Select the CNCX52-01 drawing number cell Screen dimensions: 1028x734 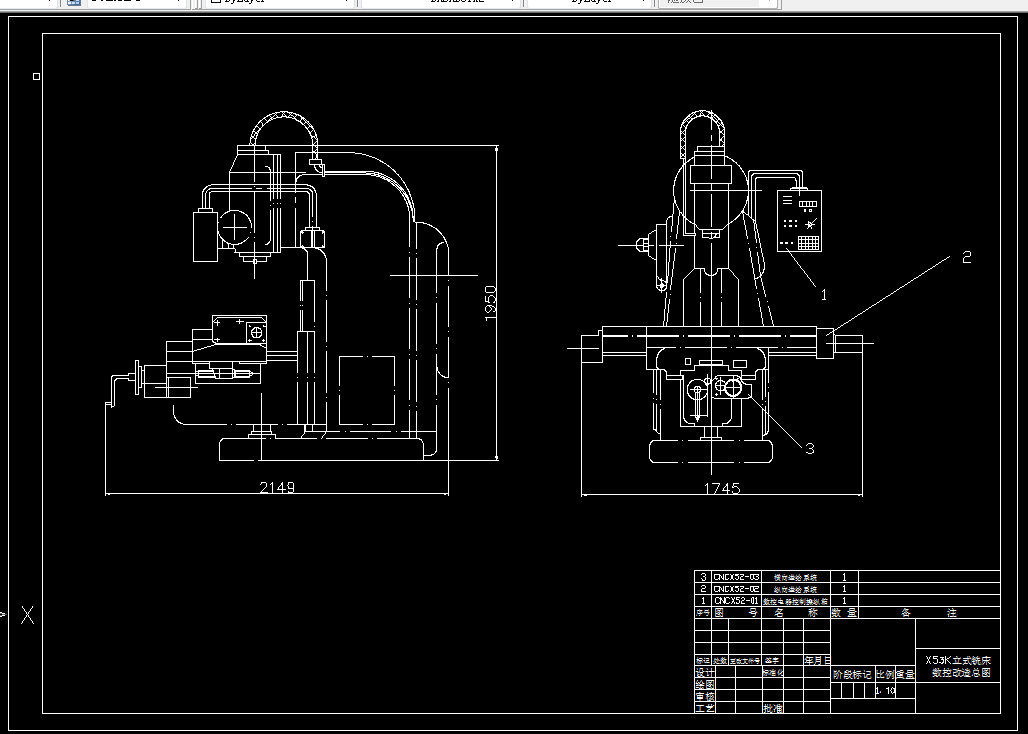tap(736, 600)
